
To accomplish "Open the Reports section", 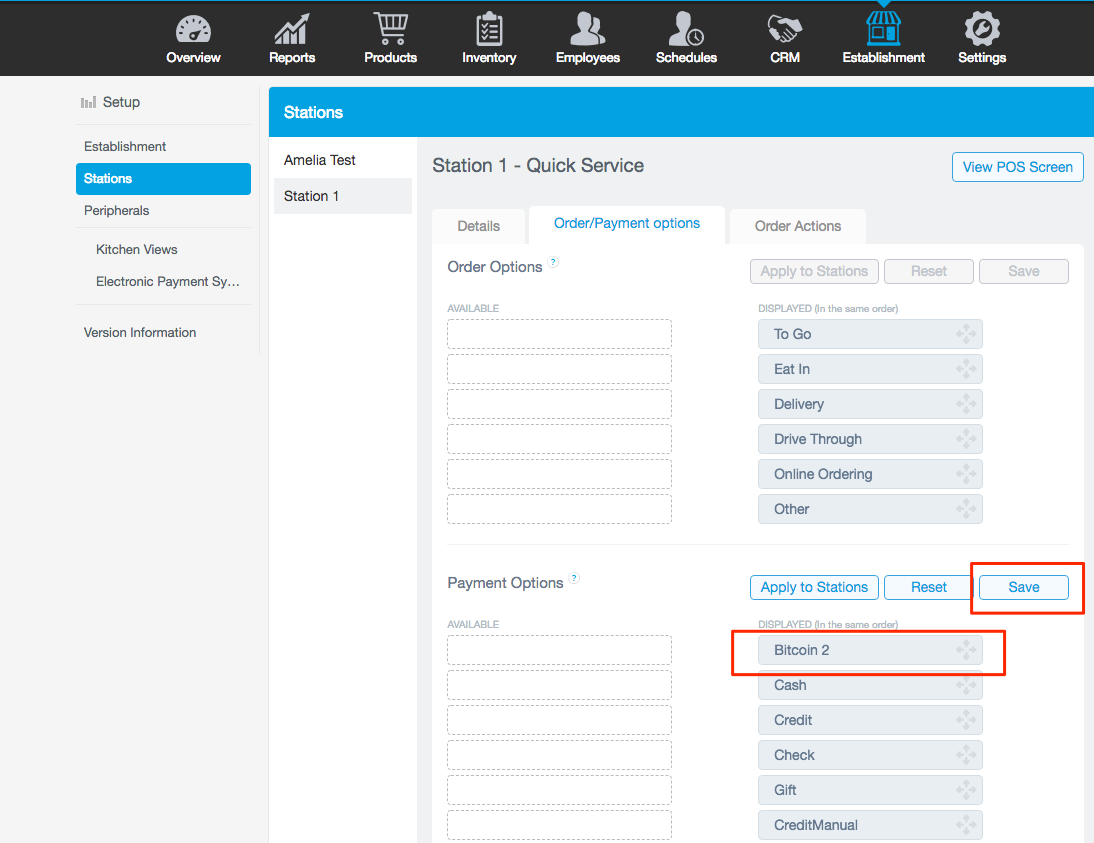I will 291,38.
